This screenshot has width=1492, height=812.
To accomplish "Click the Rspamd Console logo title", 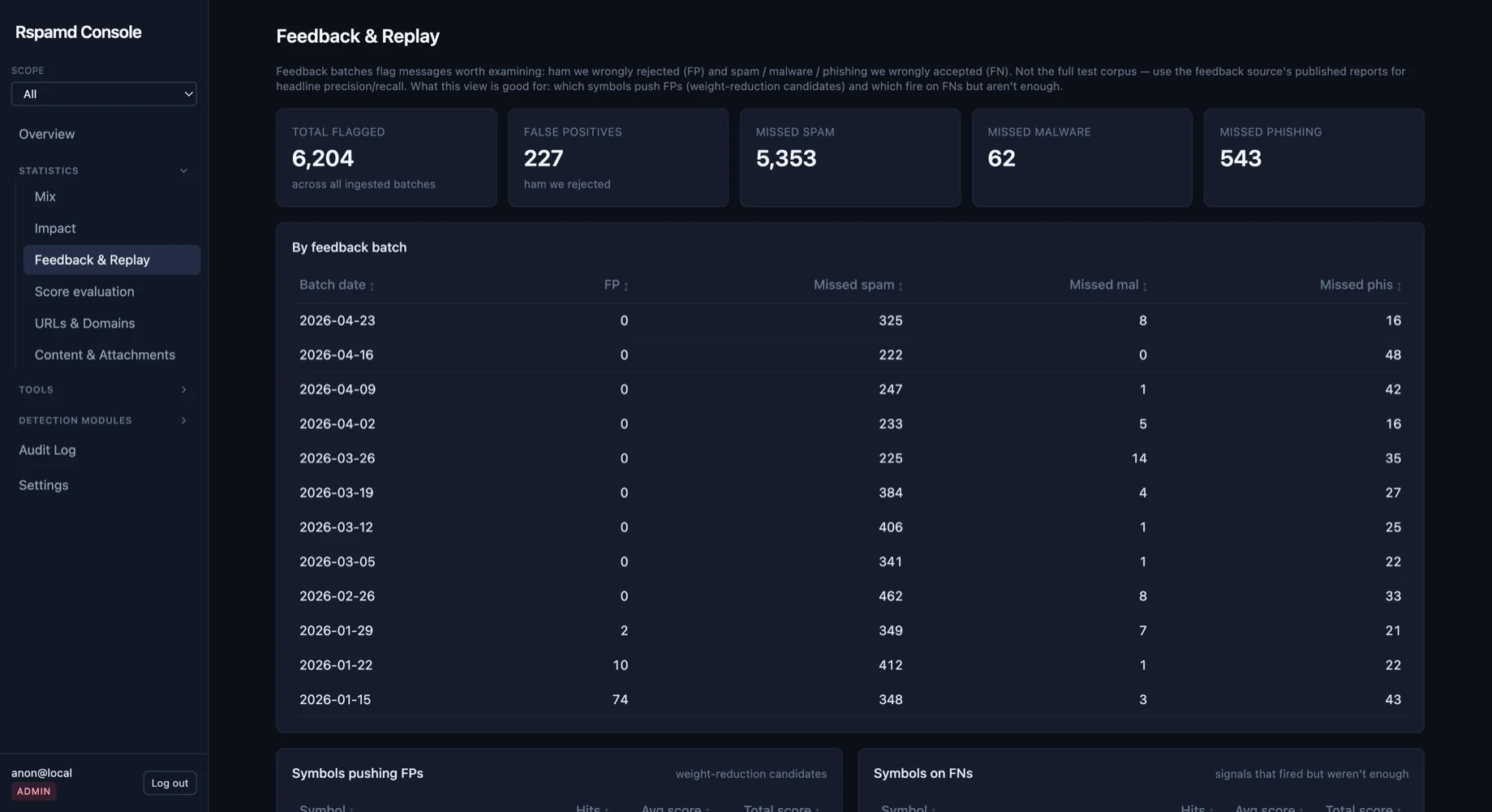I will click(78, 32).
